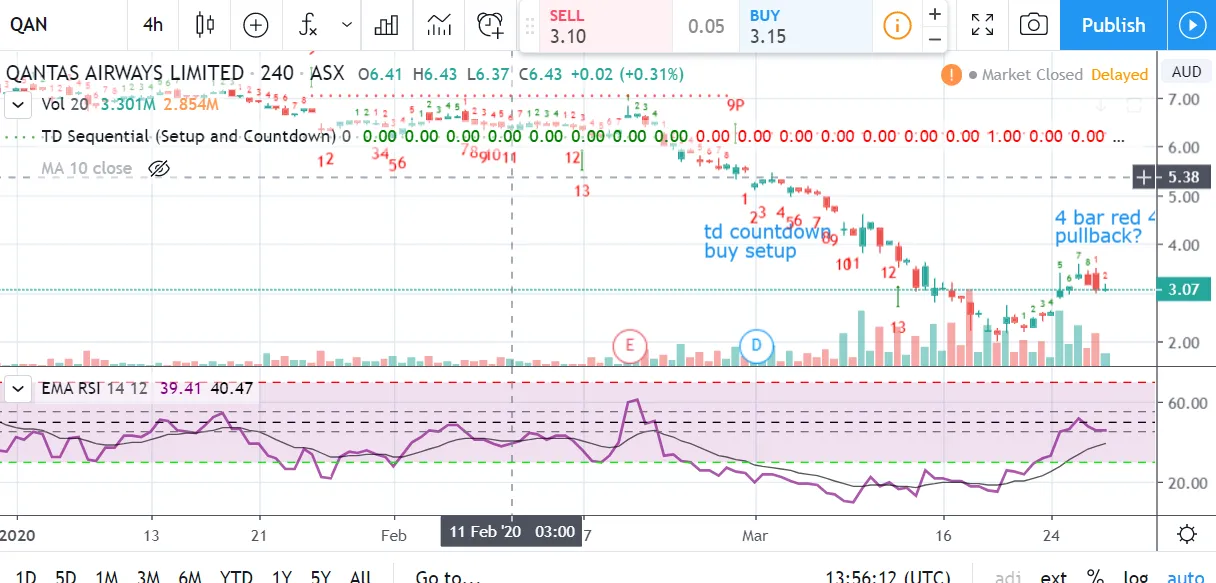The image size is (1216, 583).
Task: Click the 0.05 spread value
Action: [706, 26]
